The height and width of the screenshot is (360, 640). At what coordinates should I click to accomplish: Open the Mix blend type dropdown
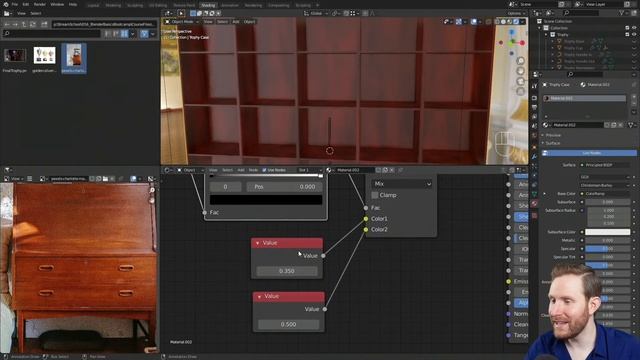tap(402, 184)
